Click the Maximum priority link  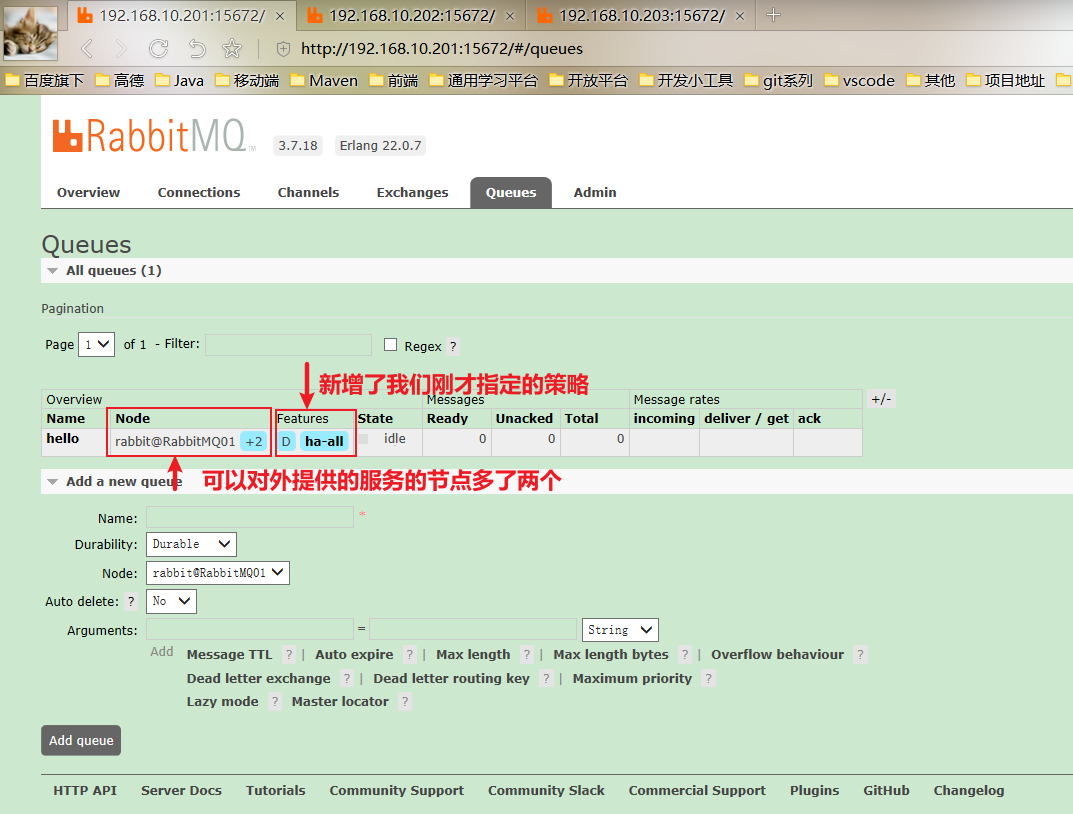point(632,679)
